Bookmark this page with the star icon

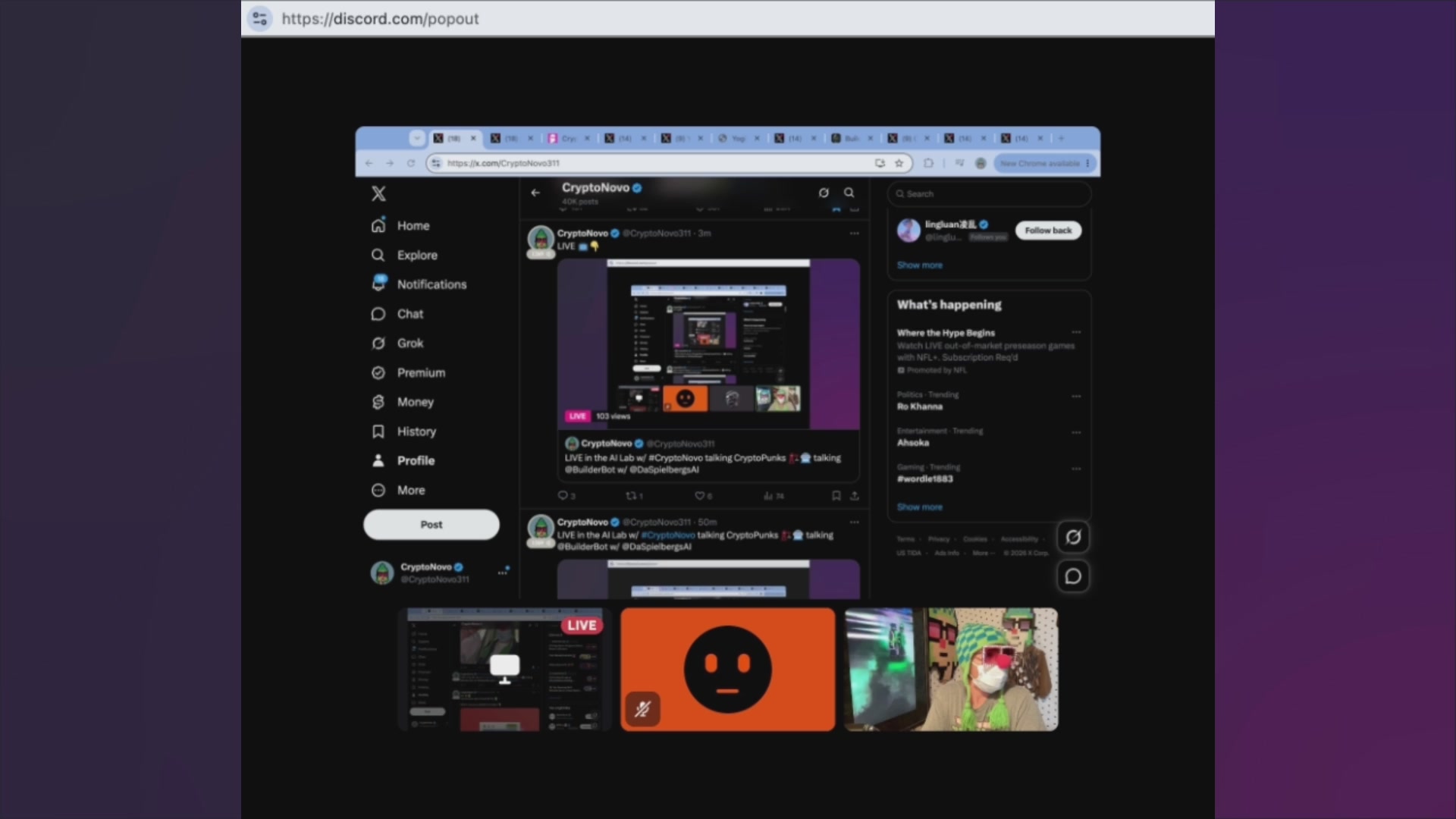tap(899, 163)
